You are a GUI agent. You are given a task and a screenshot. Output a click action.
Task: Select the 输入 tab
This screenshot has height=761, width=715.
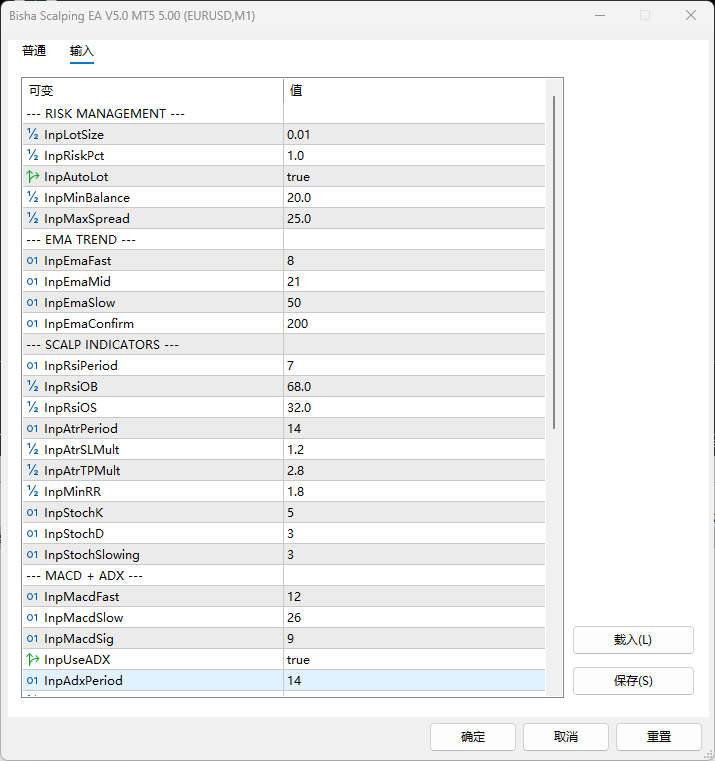(82, 51)
